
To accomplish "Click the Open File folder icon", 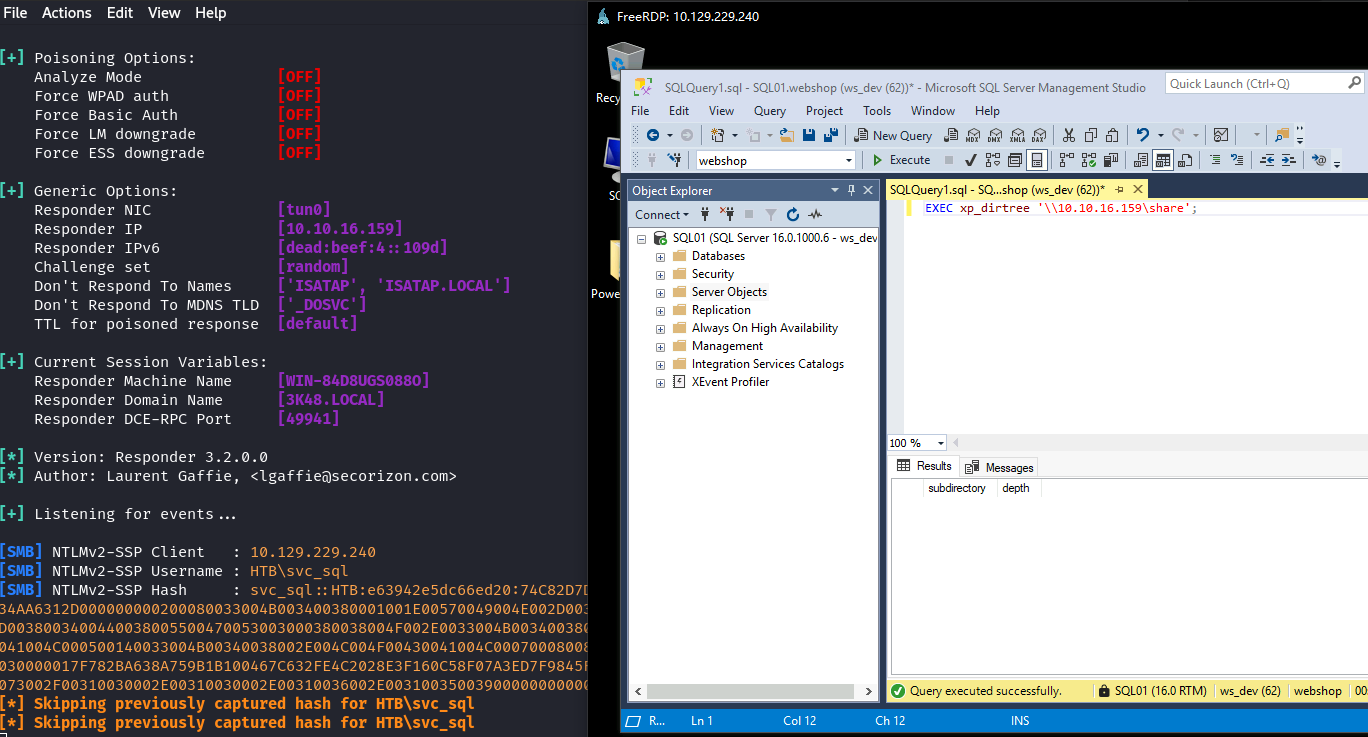I will point(787,135).
